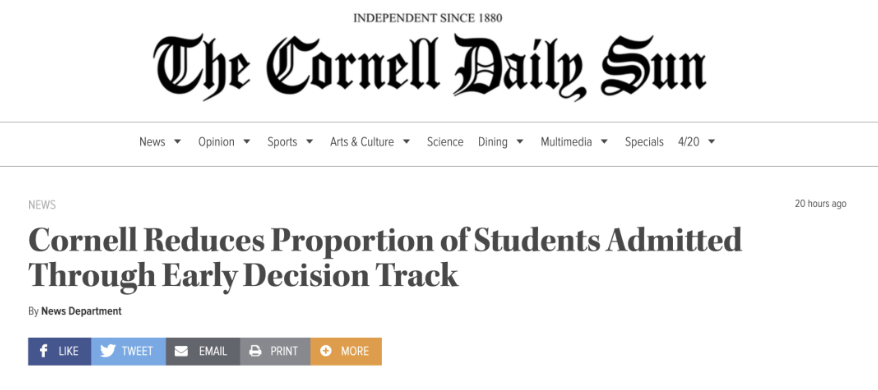The image size is (878, 390).
Task: Click the NEWS category label above headline
Action: (x=42, y=205)
